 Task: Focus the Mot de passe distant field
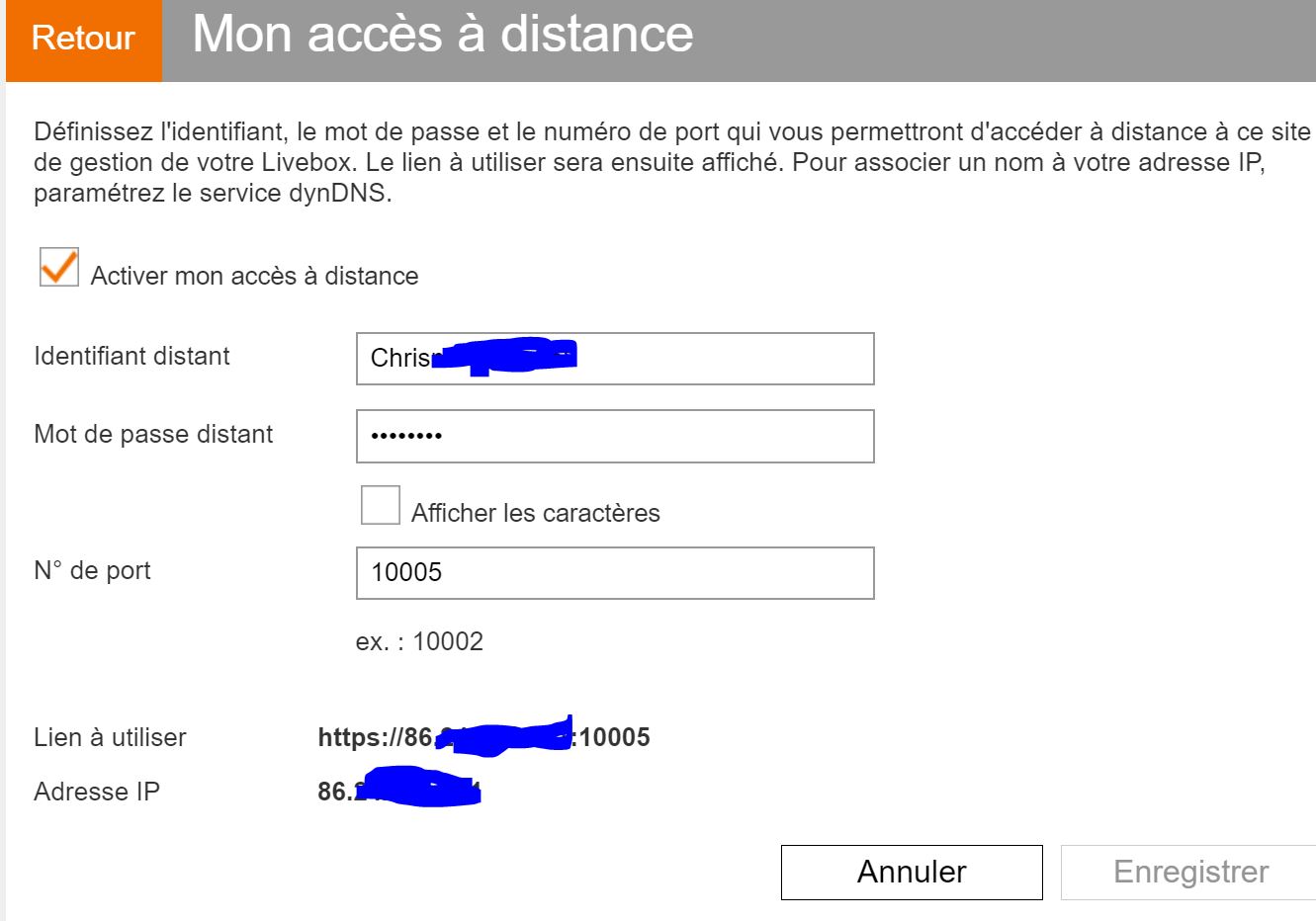[x=615, y=436]
